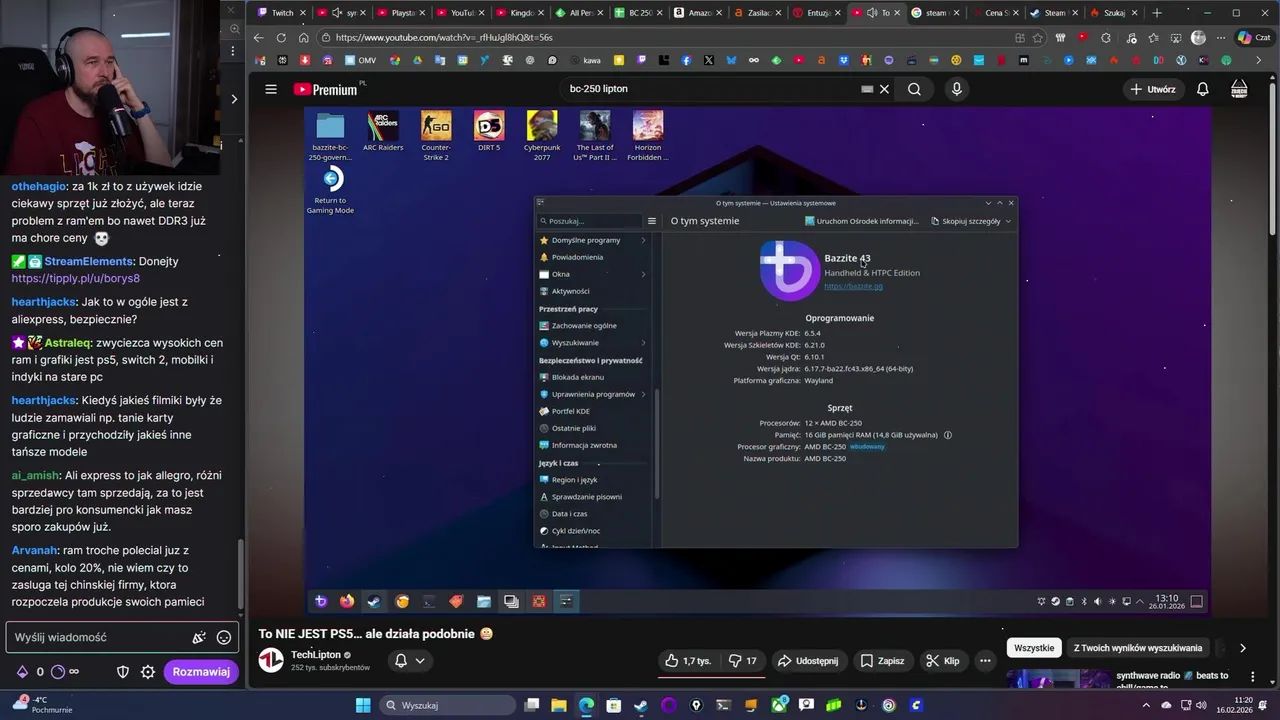Select the Wszystkie filter chip
This screenshot has width=1280, height=720.
(x=1034, y=648)
